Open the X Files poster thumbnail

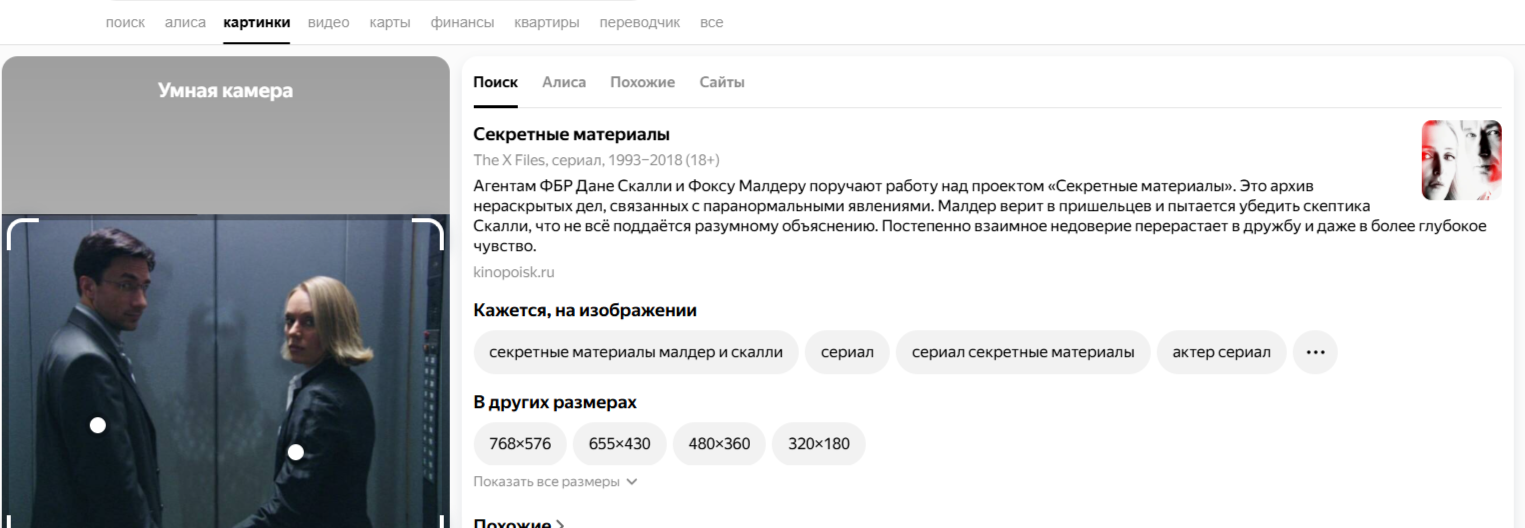[1461, 160]
